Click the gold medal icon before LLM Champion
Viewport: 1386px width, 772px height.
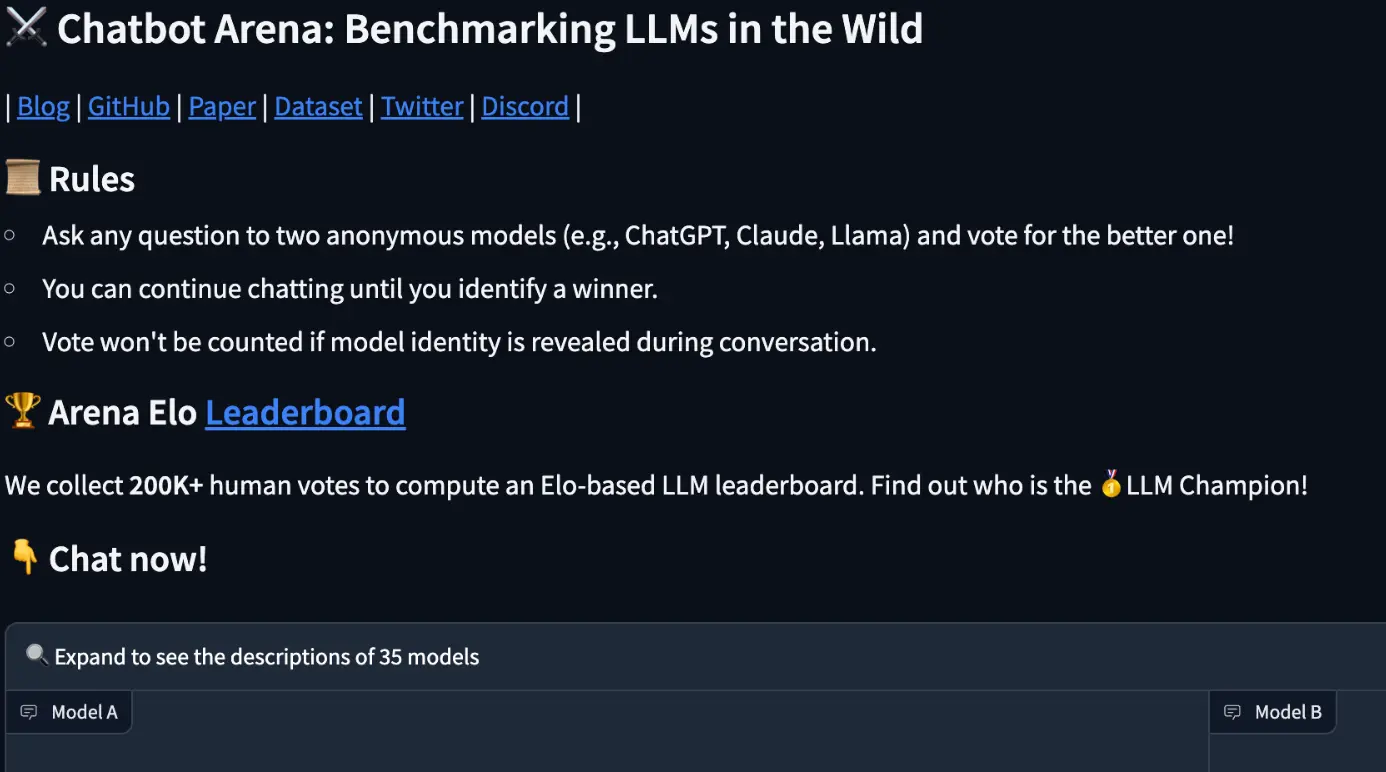(x=1111, y=485)
